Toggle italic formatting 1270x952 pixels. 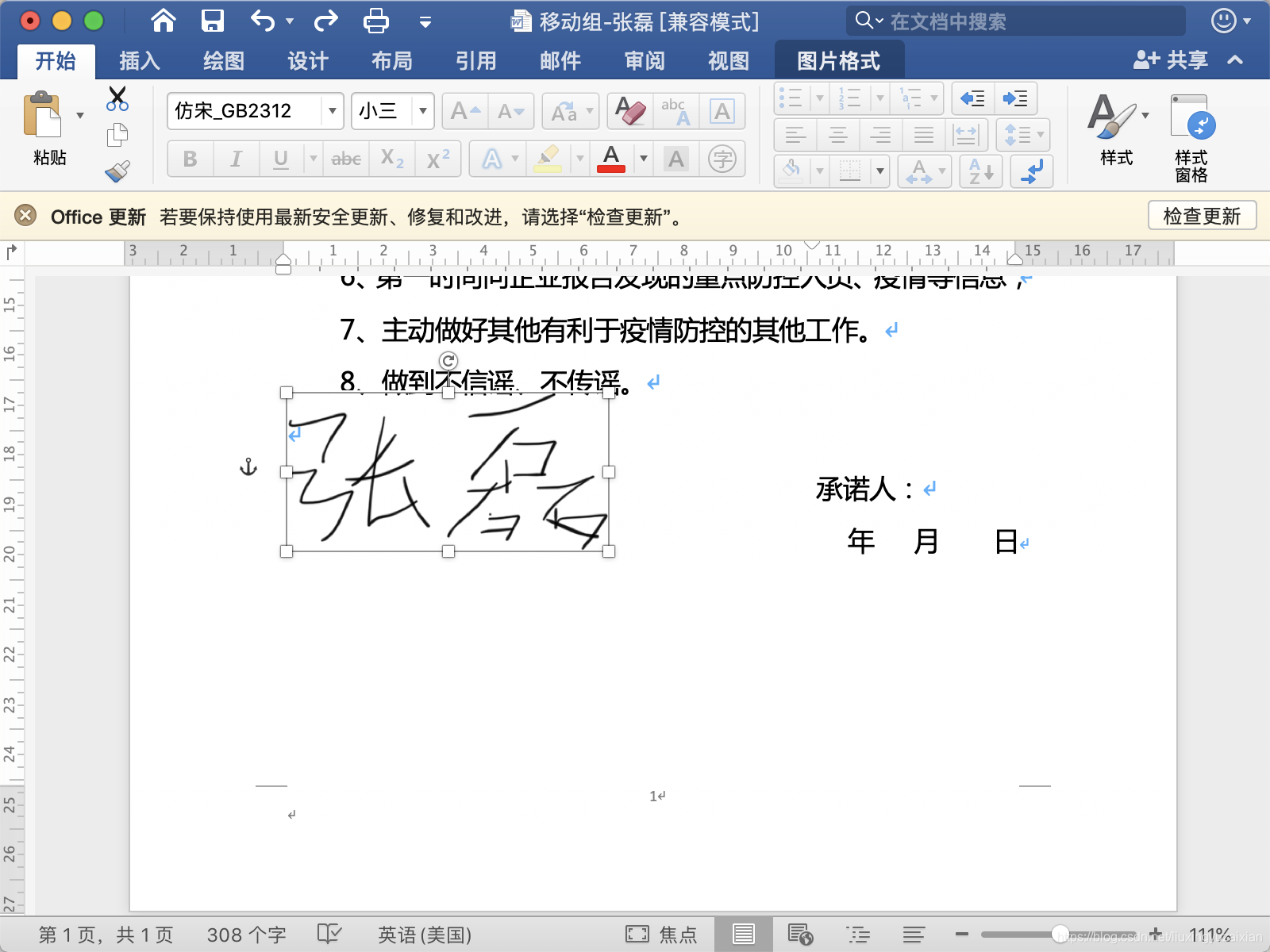[236, 159]
